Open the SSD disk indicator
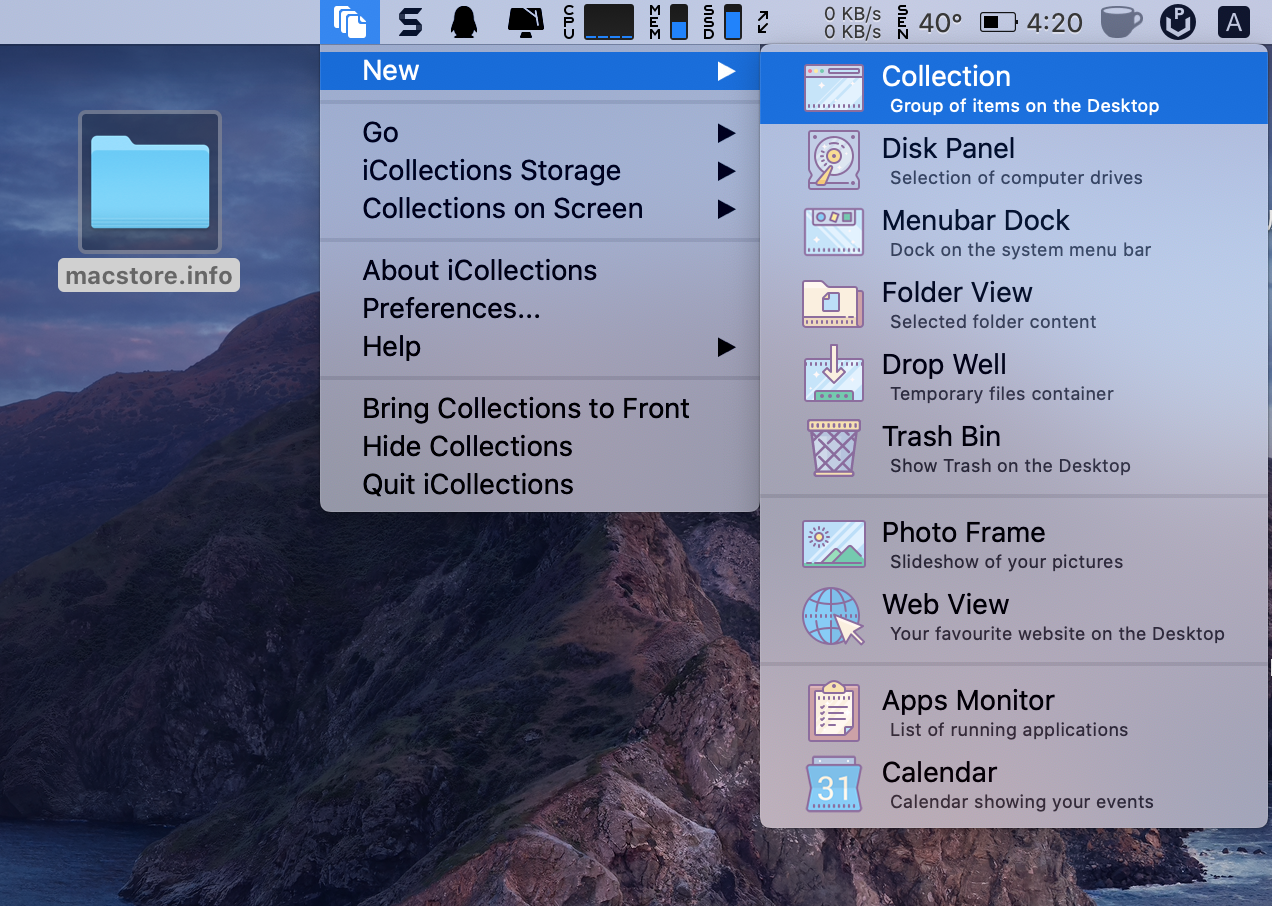 click(x=722, y=22)
